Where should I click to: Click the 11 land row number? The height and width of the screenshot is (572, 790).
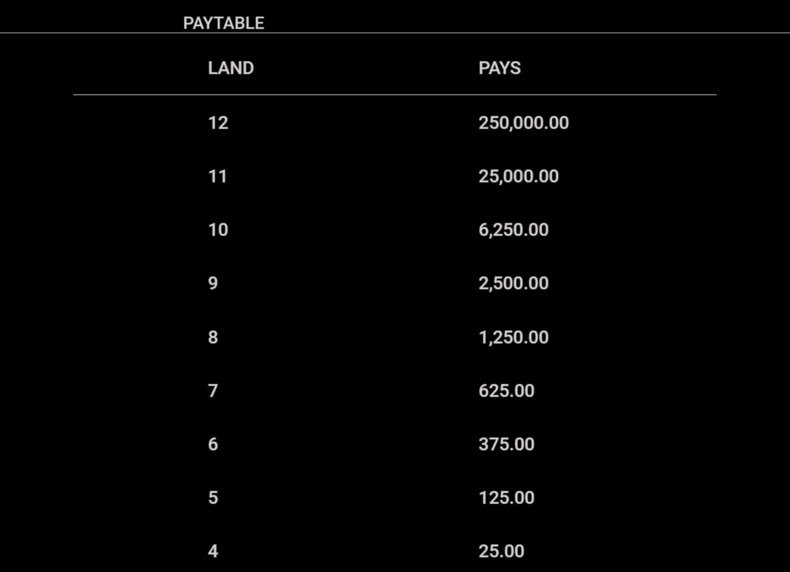click(218, 176)
